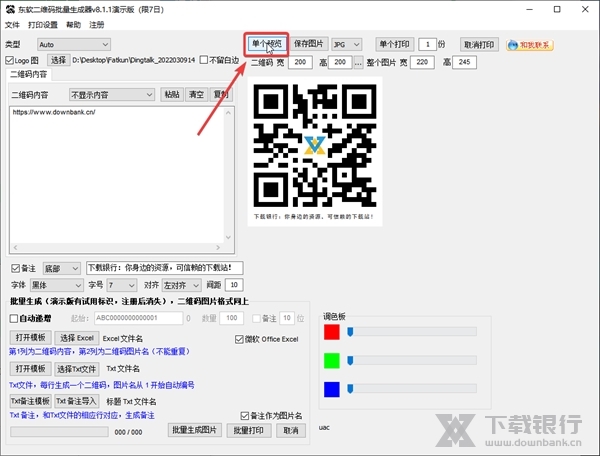Click the red color swatch in 调色板

pos(332,332)
